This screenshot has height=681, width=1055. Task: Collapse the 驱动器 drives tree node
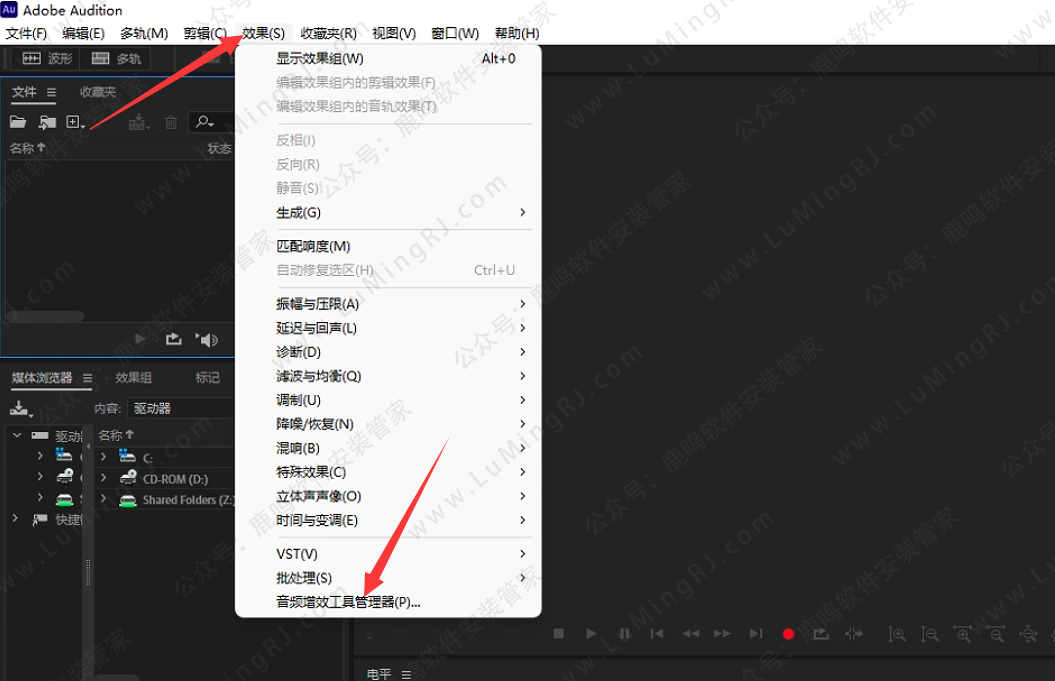(15, 436)
